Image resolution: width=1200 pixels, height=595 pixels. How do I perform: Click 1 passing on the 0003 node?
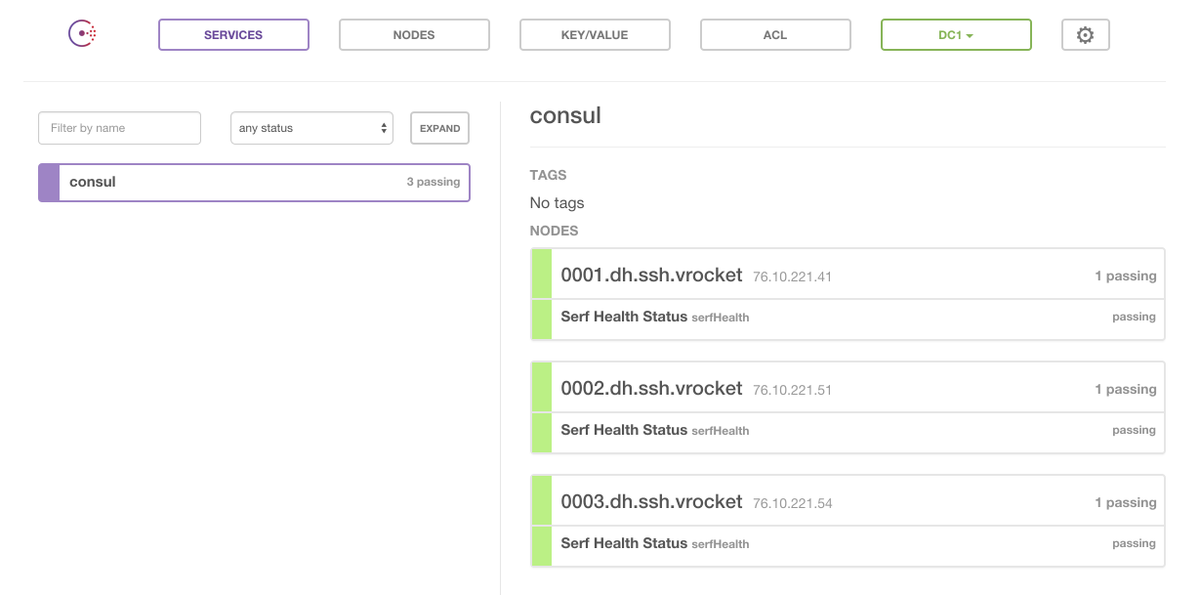(1125, 502)
